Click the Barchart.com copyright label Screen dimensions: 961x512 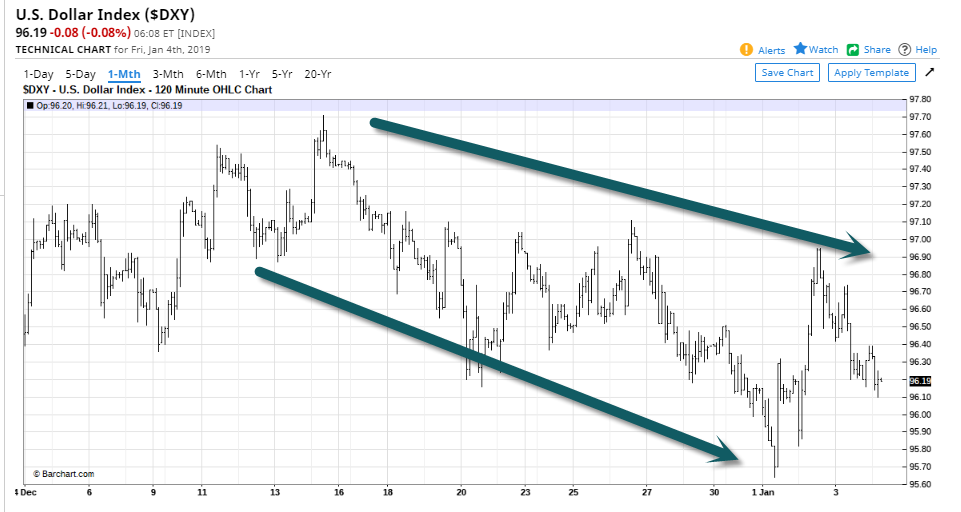64,474
